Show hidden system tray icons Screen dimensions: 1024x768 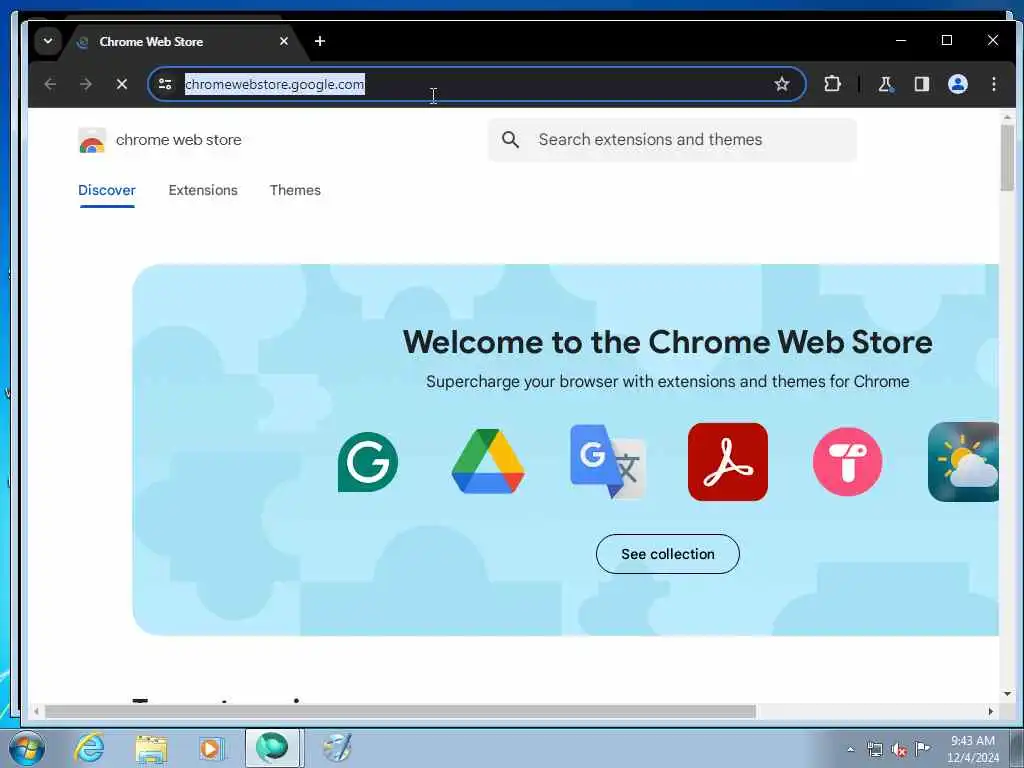pyautogui.click(x=850, y=749)
